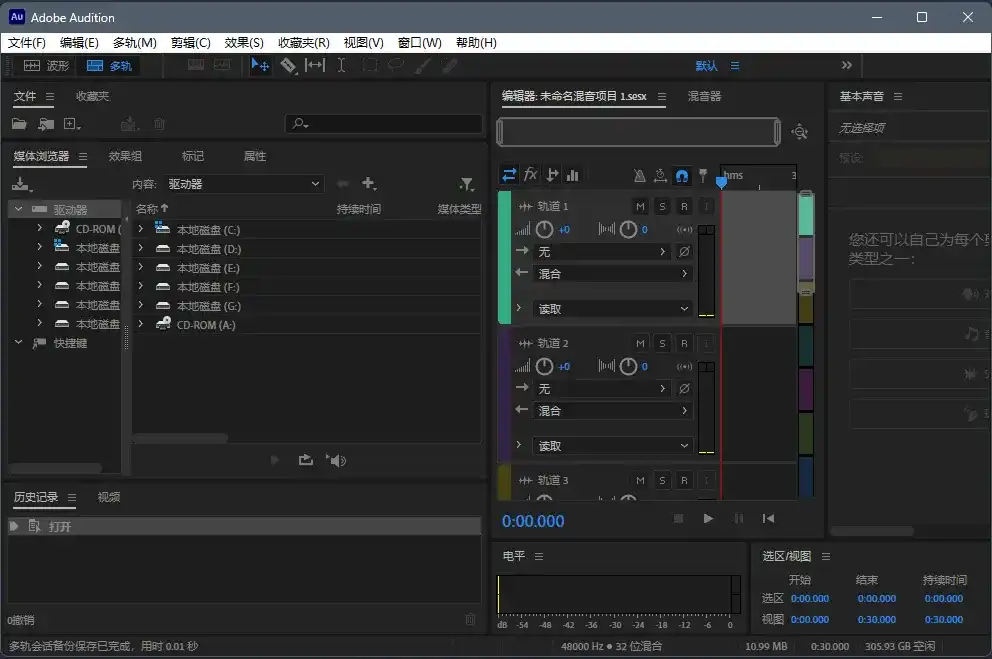992x659 pixels.
Task: Click the loop preview icon in Media Browser
Action: (306, 460)
